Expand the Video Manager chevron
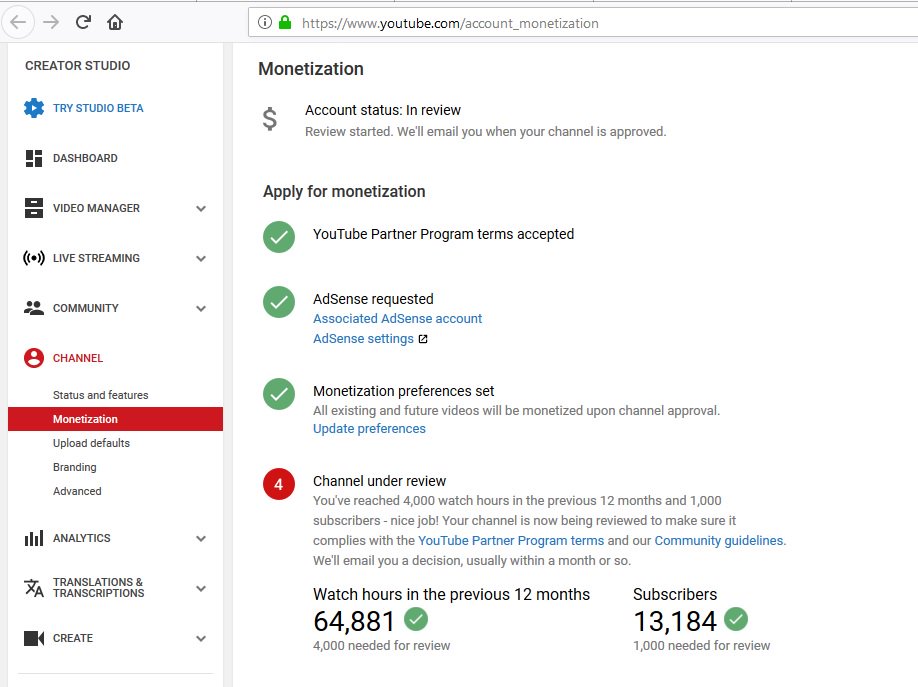The width and height of the screenshot is (918, 687). (201, 209)
